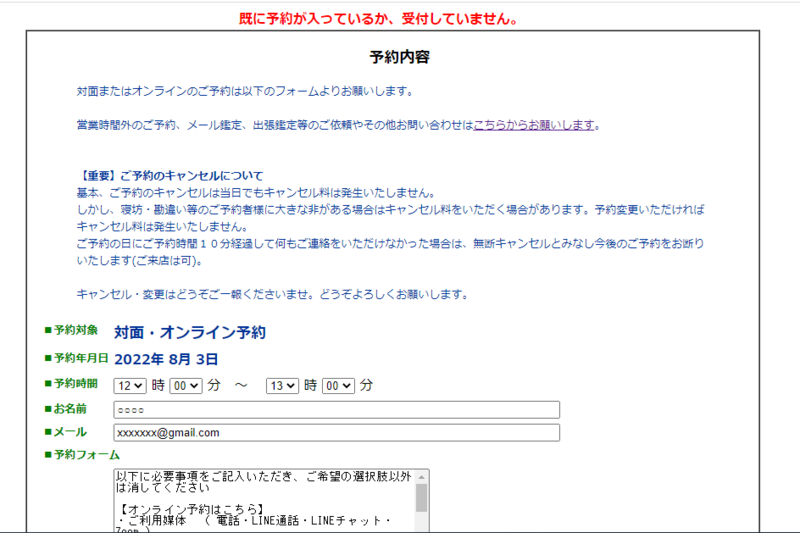Open the こちらからお願いします inquiry link
800x533 pixels.
tap(535, 125)
